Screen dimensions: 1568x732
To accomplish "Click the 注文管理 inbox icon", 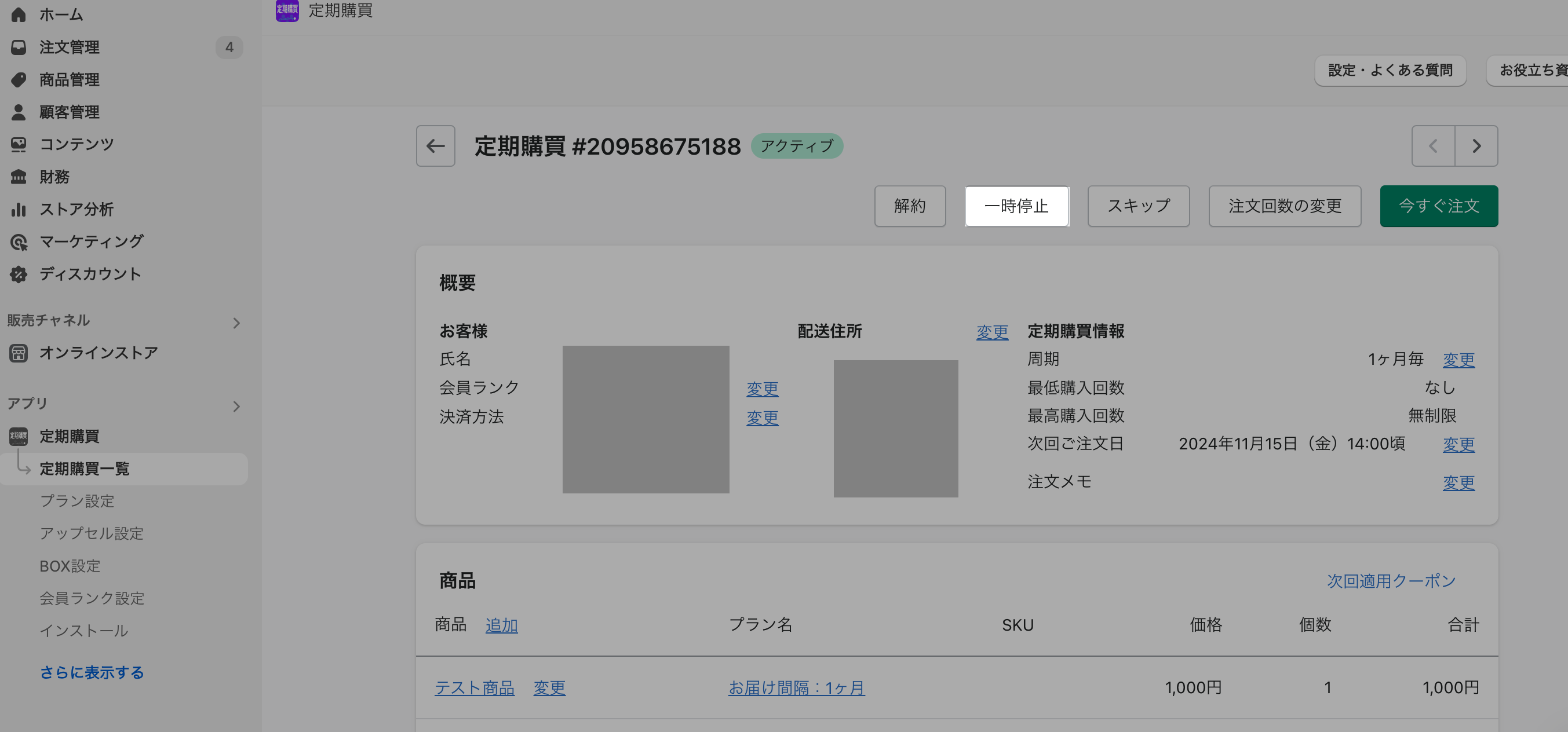I will coord(19,47).
